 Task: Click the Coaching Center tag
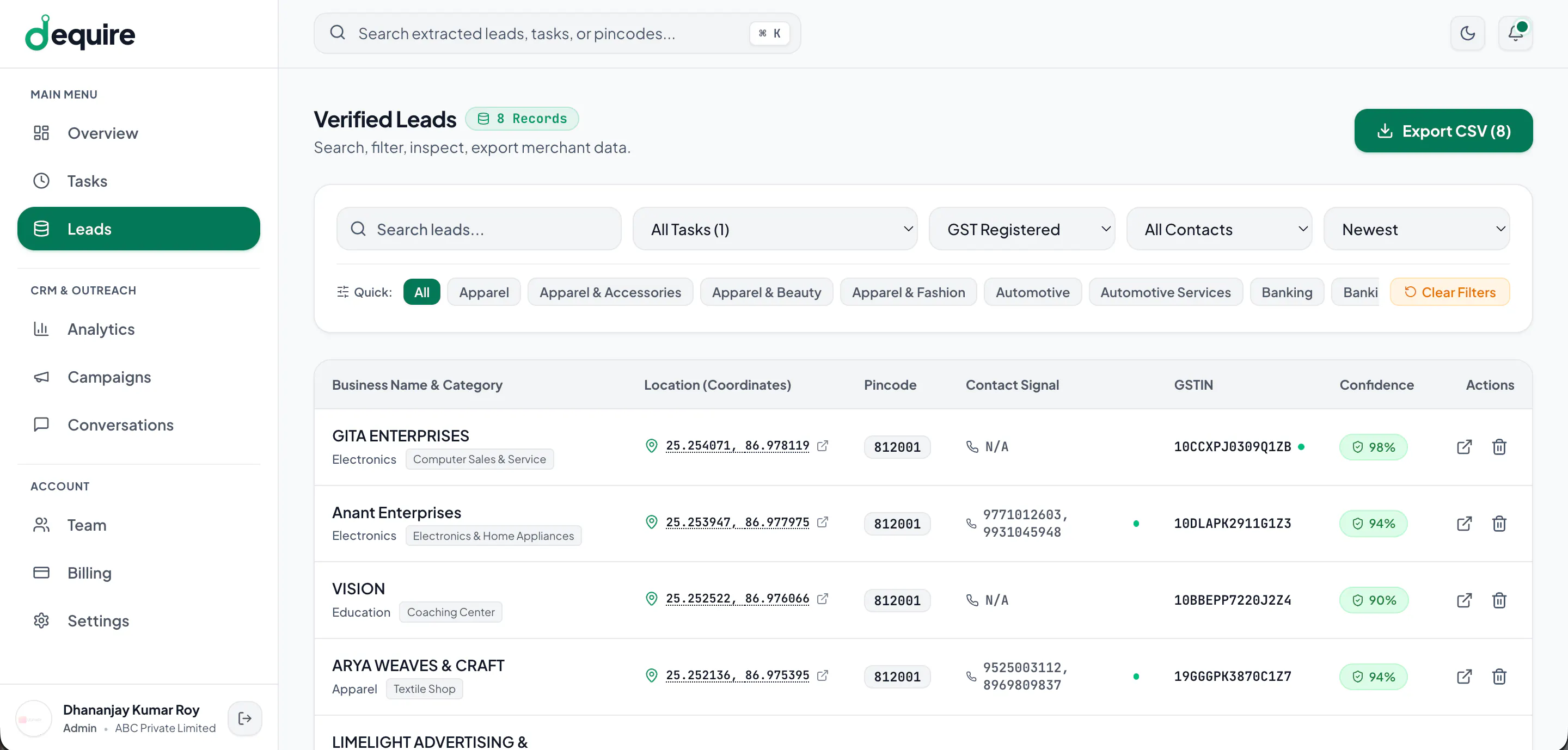(x=450, y=612)
